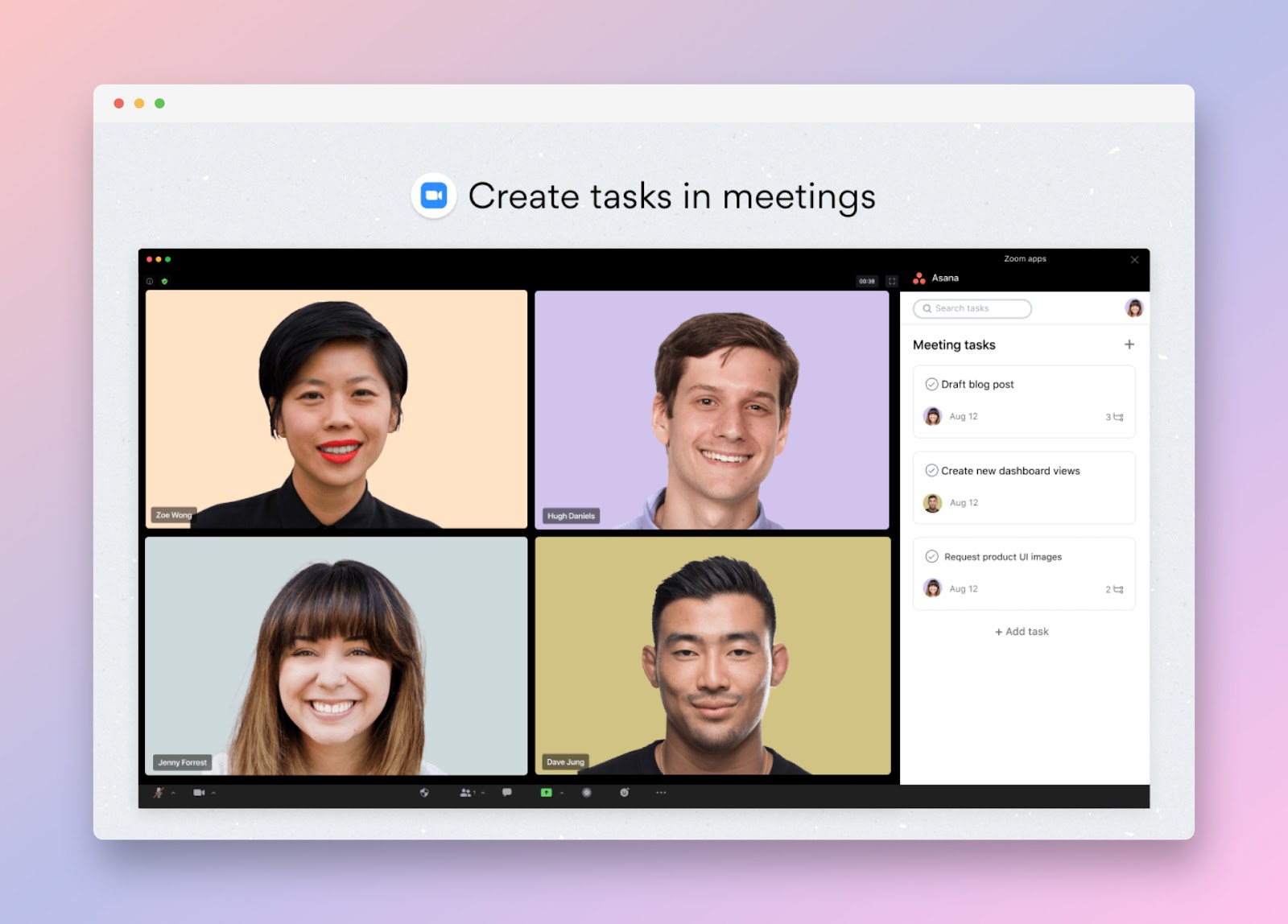
Task: Stop the video camera
Action: [x=200, y=794]
